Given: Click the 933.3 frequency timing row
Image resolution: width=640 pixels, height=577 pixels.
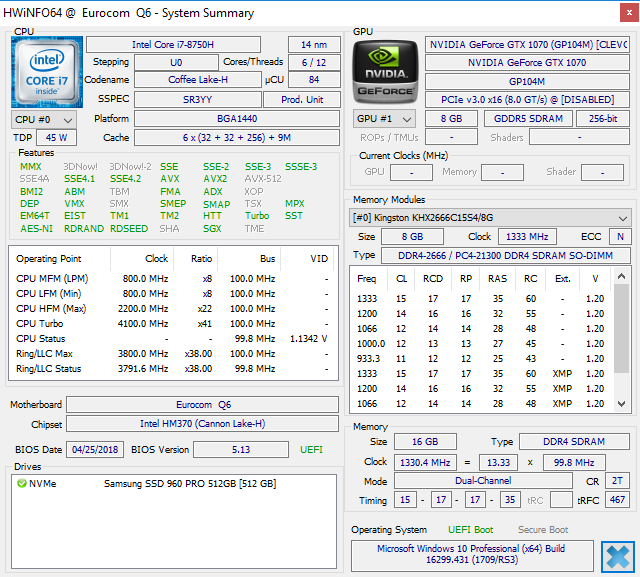Looking at the screenshot, I should [x=481, y=359].
